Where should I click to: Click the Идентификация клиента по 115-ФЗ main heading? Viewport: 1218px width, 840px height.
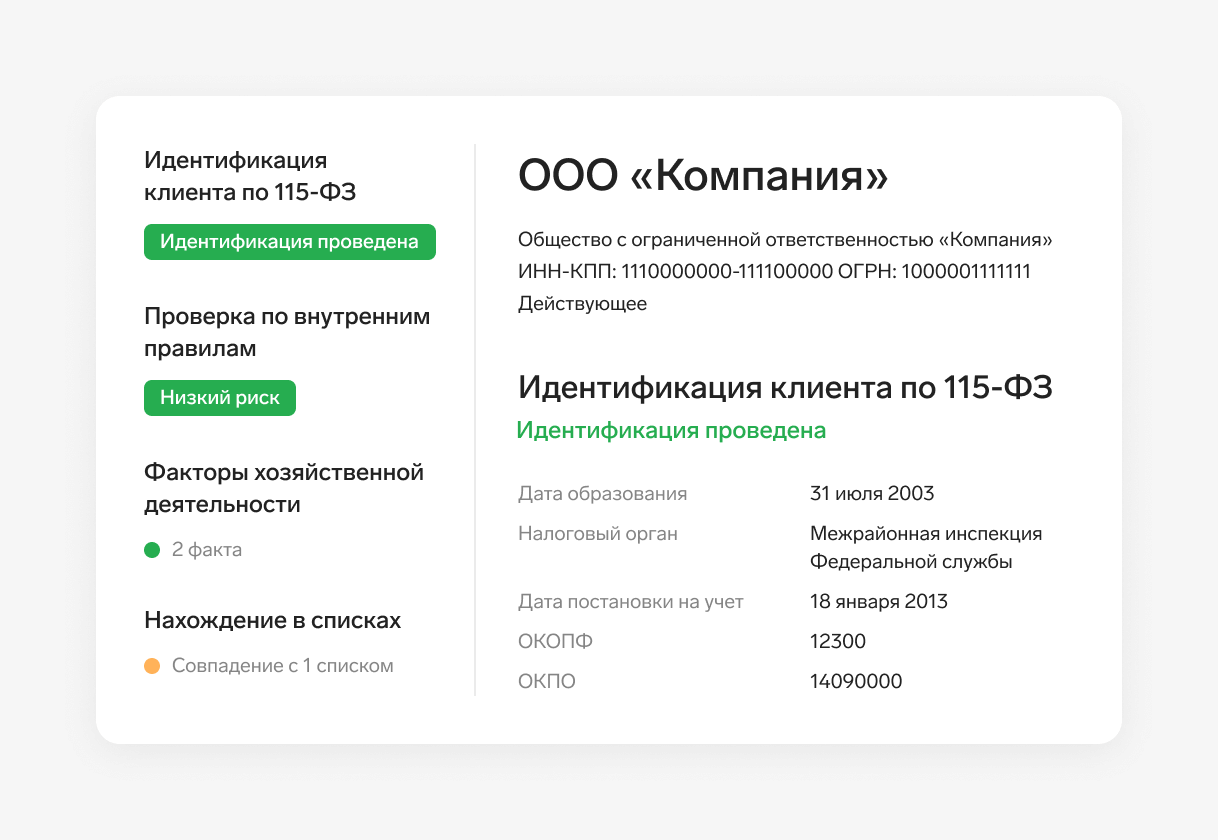pos(785,387)
